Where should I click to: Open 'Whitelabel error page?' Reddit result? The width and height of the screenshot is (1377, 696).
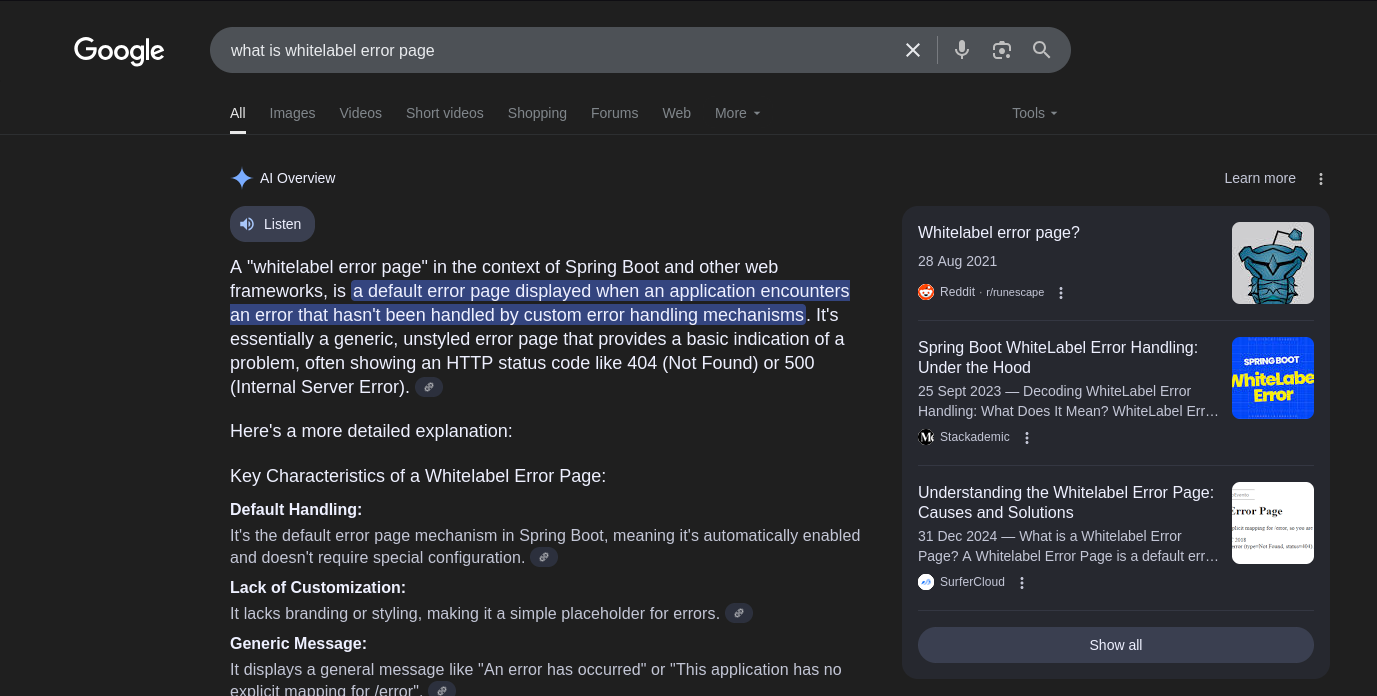click(x=999, y=232)
